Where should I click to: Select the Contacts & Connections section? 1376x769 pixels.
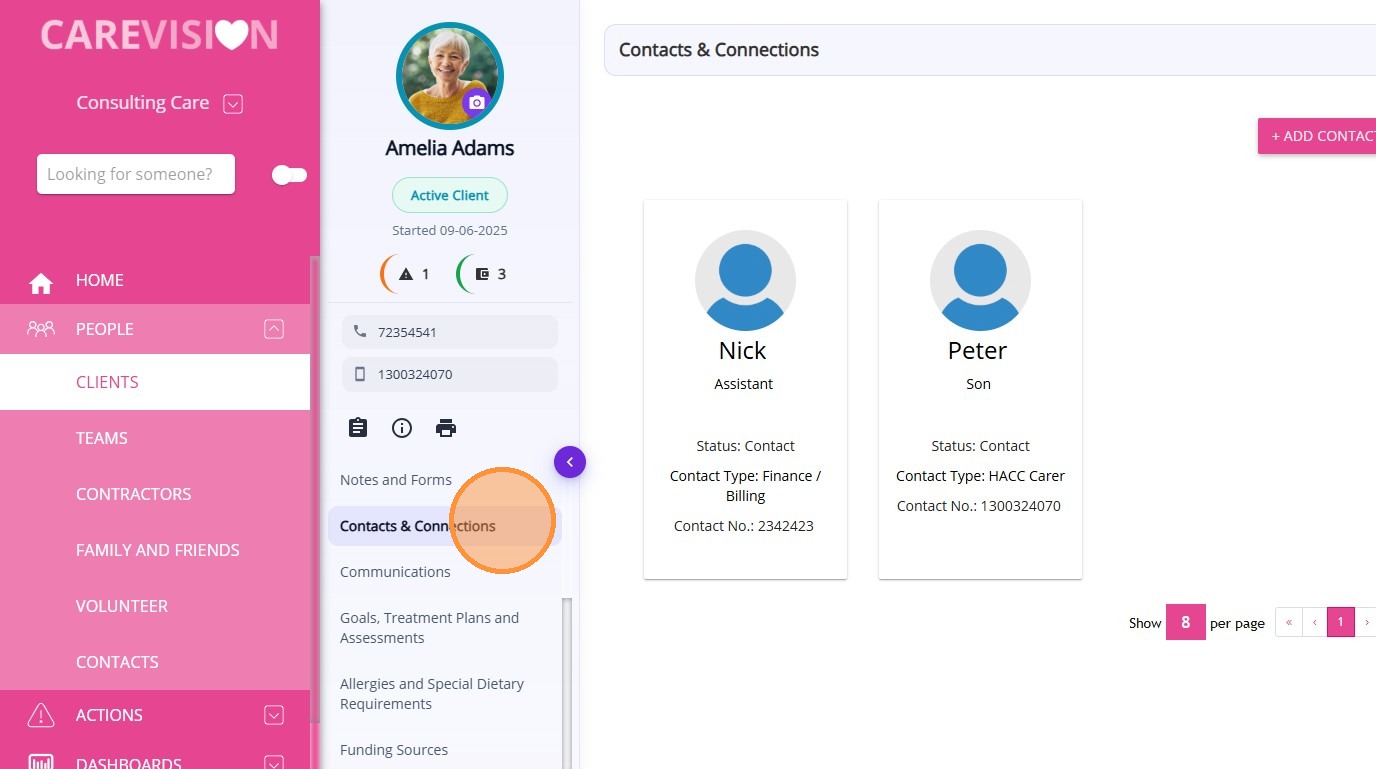click(444, 526)
